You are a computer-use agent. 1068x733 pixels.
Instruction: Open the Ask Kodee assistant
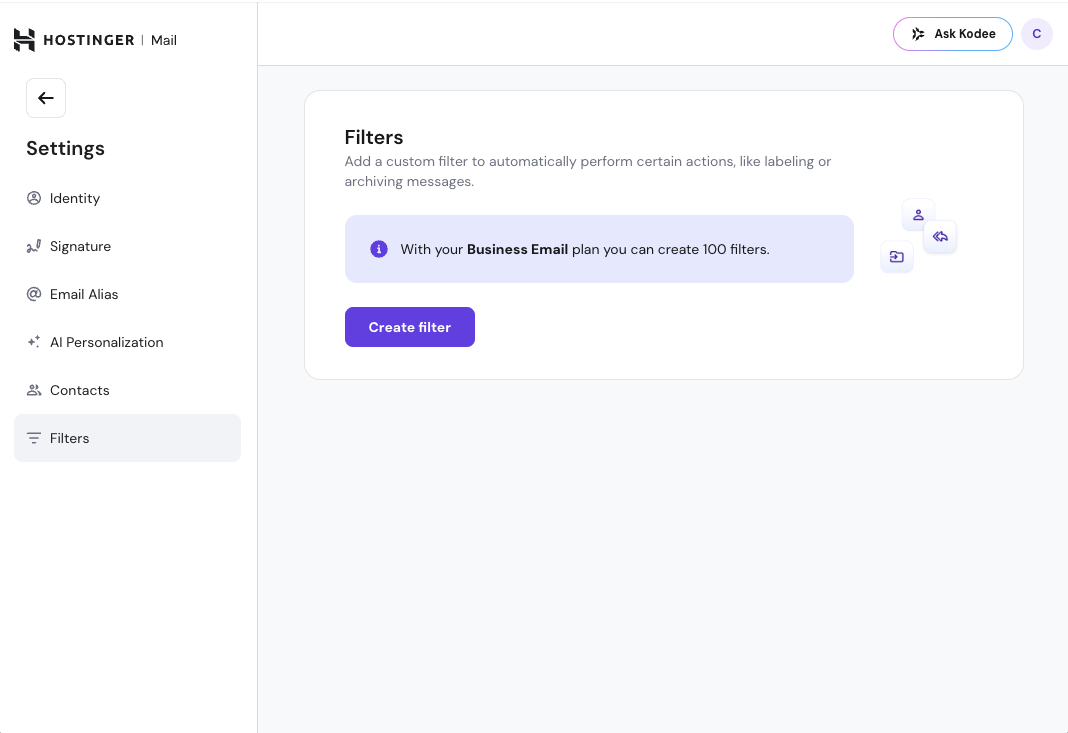[952, 34]
